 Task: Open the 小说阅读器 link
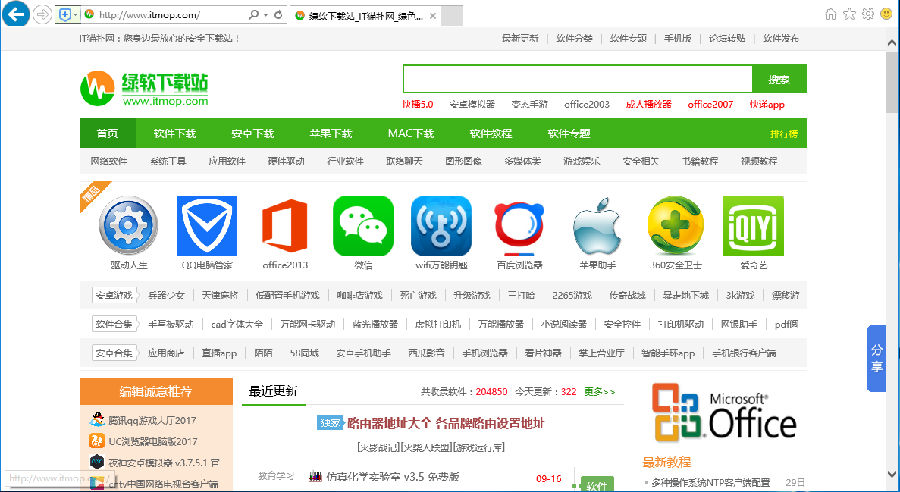pyautogui.click(x=564, y=324)
